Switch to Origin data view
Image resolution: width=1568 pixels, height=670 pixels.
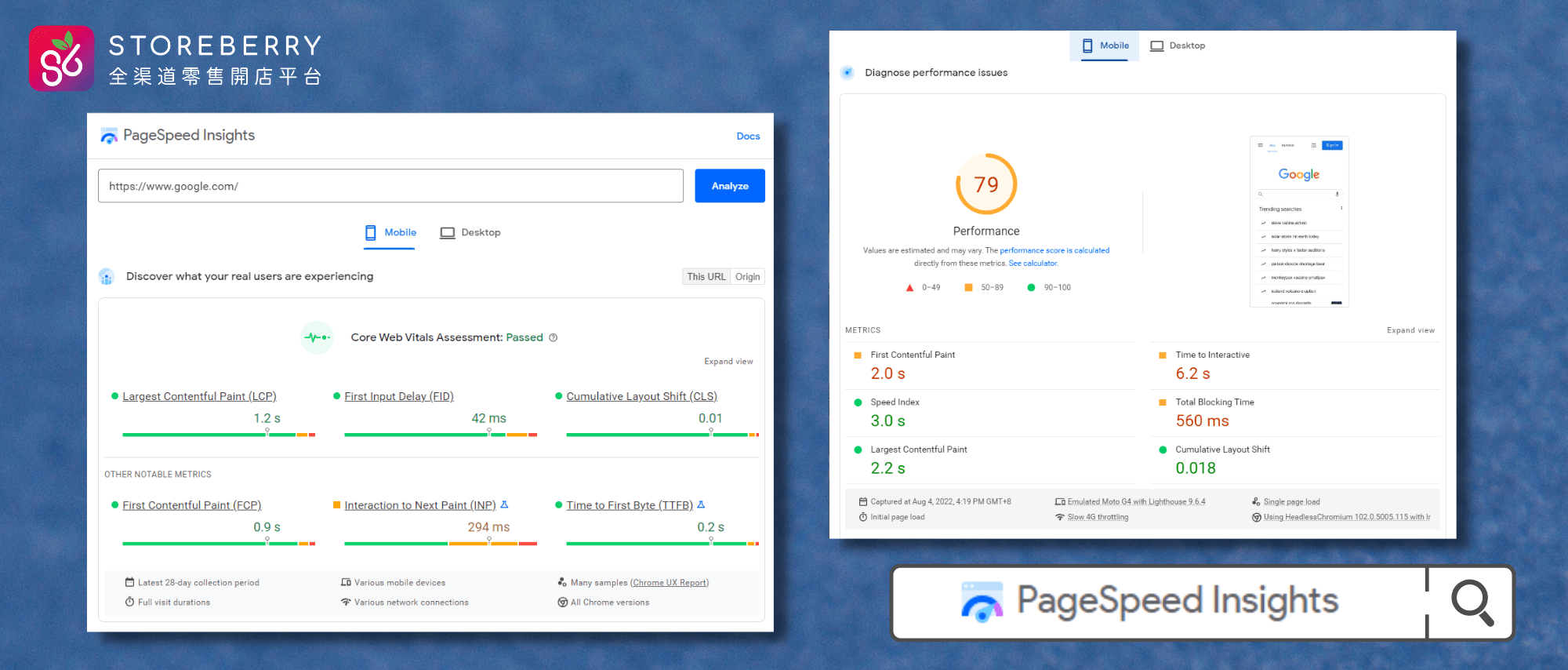[747, 277]
